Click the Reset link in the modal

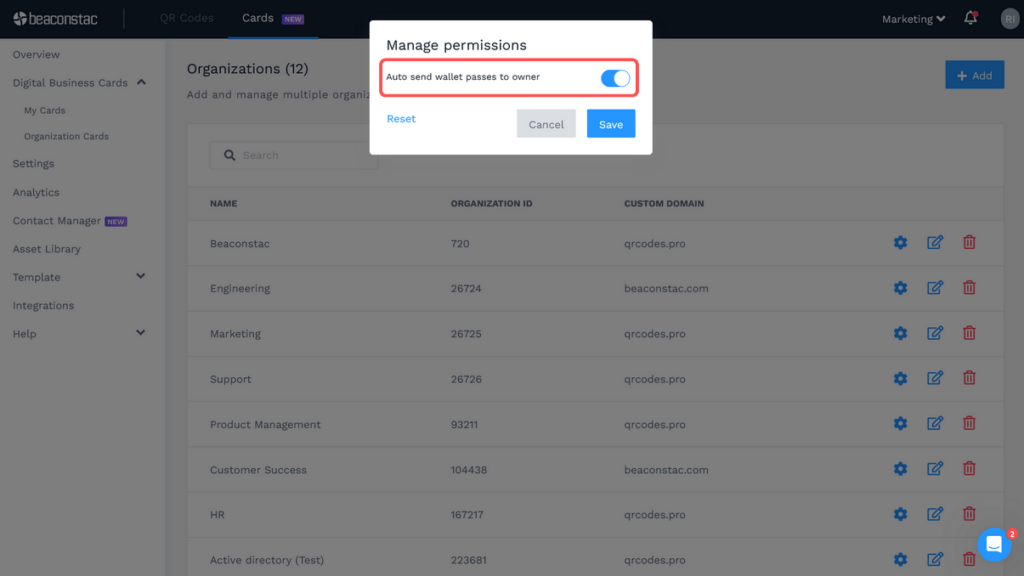(400, 118)
